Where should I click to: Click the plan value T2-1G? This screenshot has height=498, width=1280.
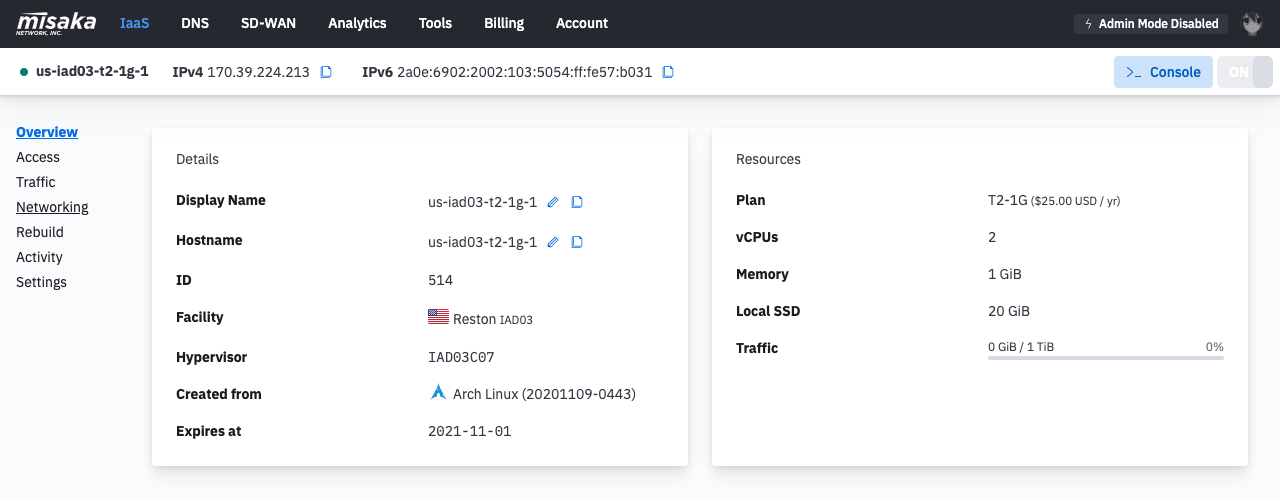1008,200
